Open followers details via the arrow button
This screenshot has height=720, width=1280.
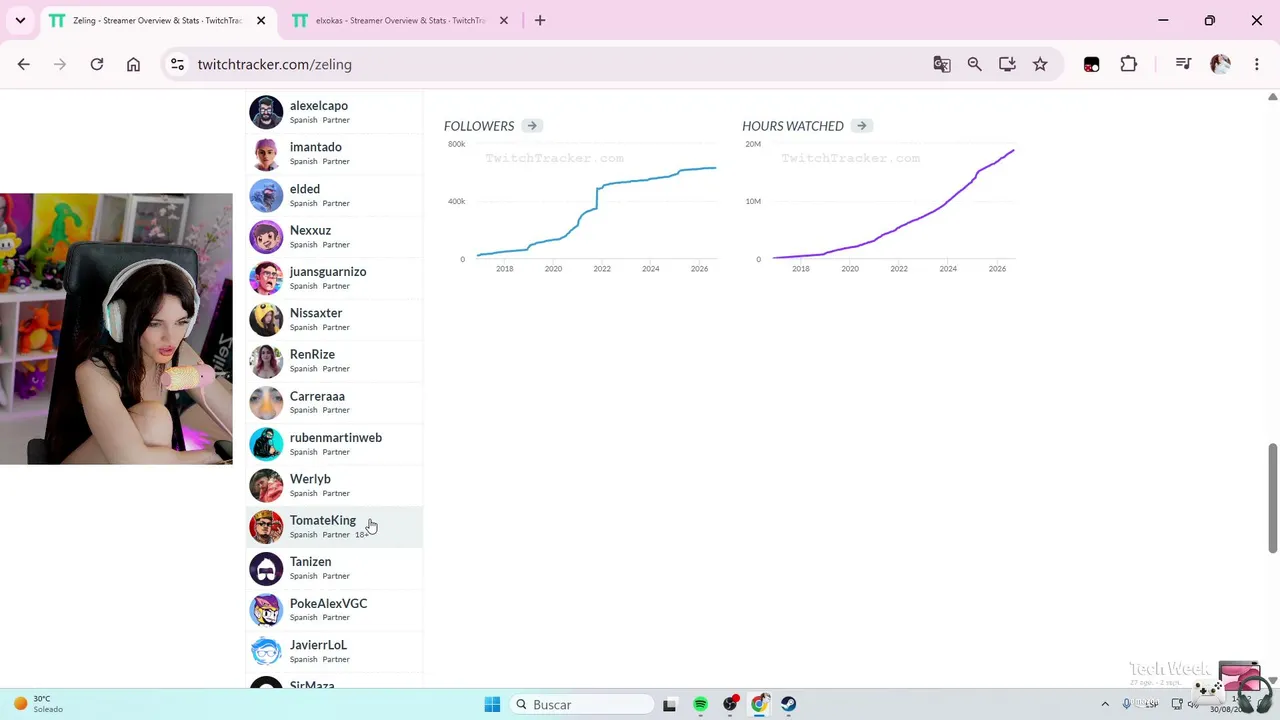(x=532, y=126)
